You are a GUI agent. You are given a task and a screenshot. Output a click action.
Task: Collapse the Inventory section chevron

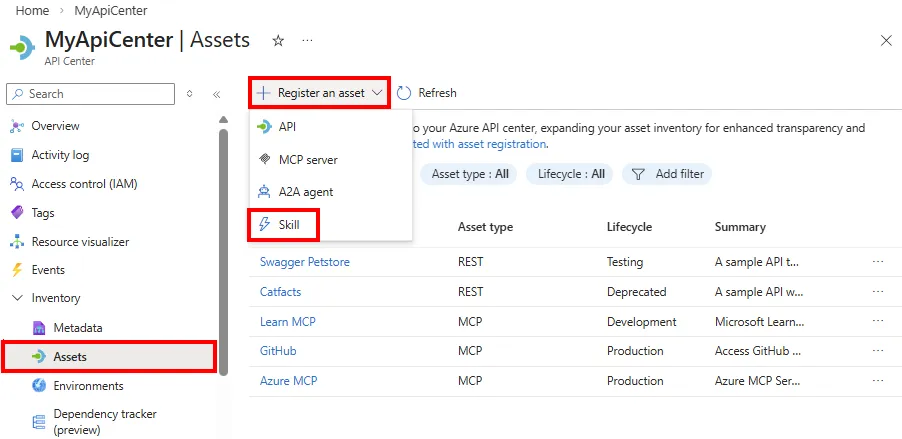[16, 298]
